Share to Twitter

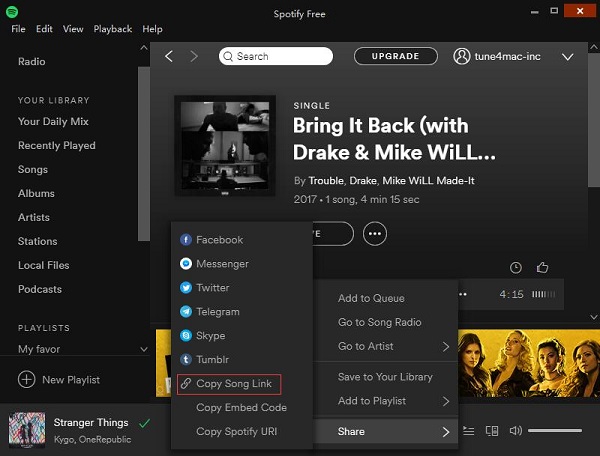[204, 288]
